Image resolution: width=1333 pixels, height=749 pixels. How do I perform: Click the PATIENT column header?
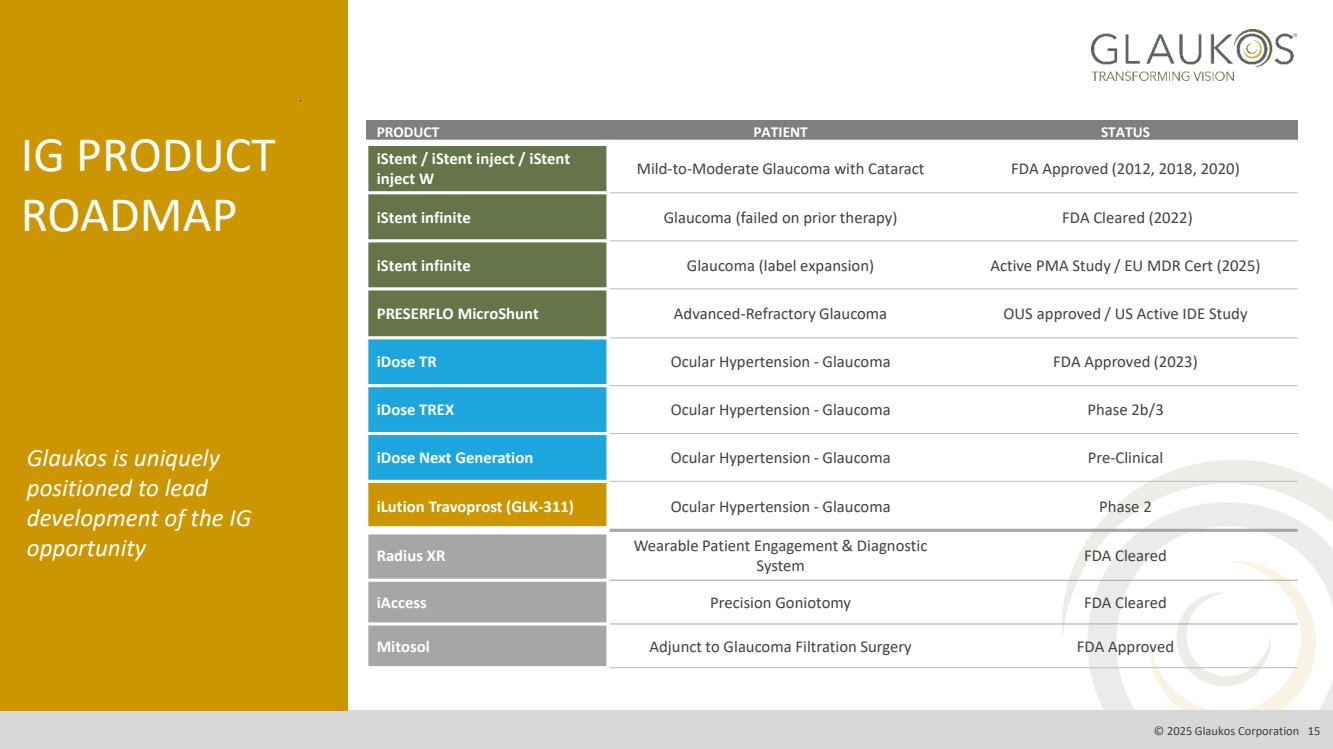click(780, 132)
